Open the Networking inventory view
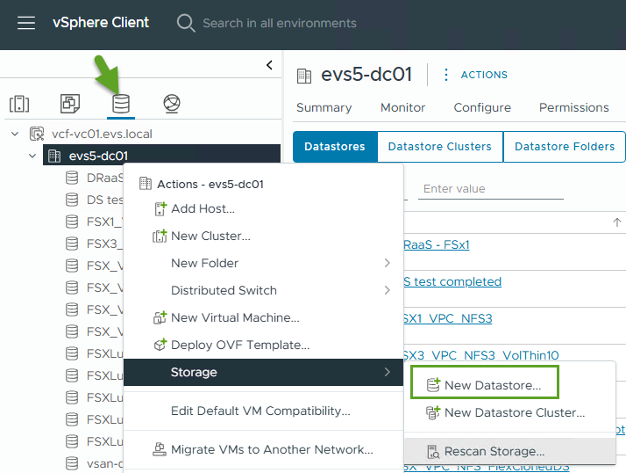Viewport: 626px width, 474px height. click(171, 103)
